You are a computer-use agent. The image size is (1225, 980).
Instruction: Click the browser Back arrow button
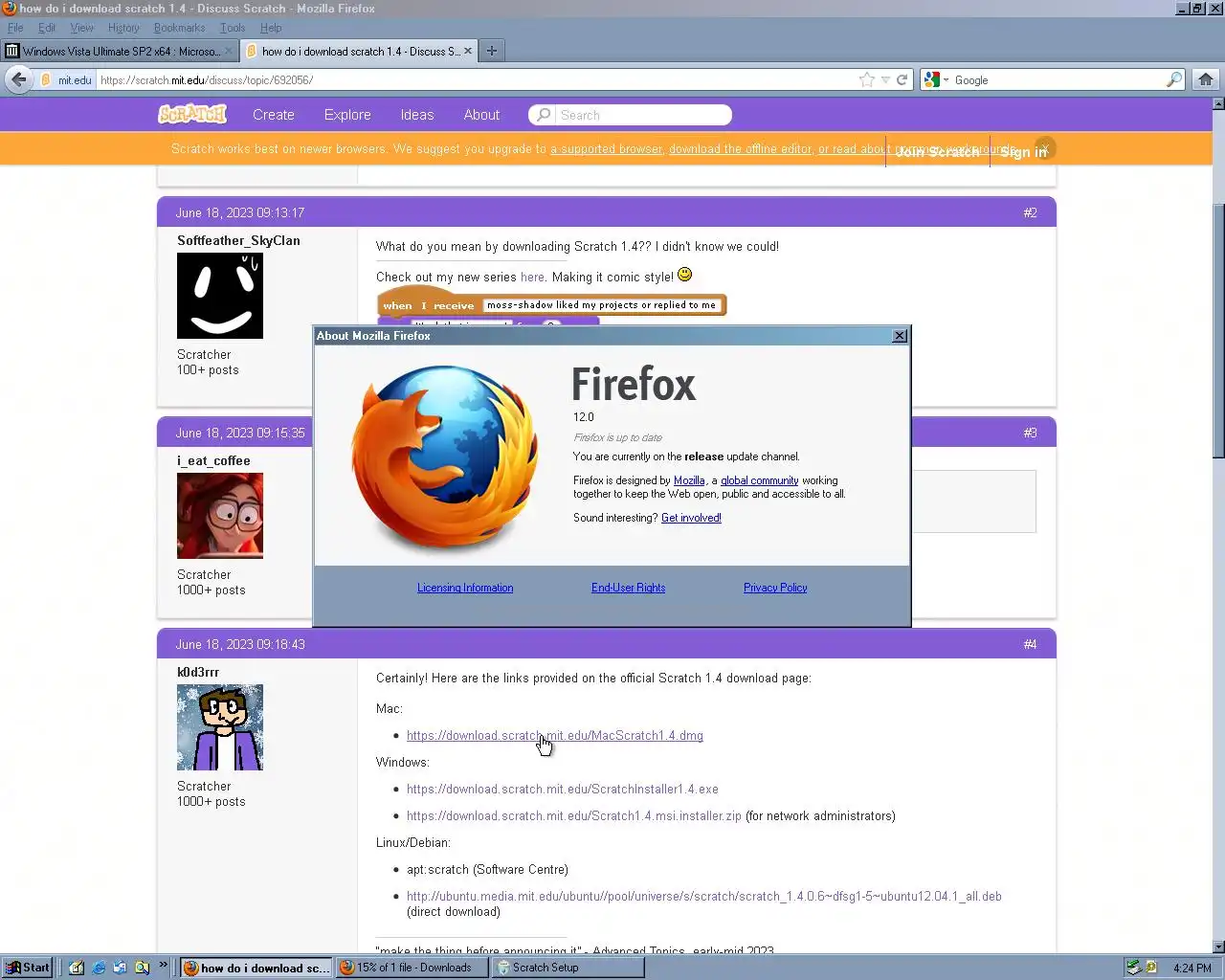coord(18,79)
